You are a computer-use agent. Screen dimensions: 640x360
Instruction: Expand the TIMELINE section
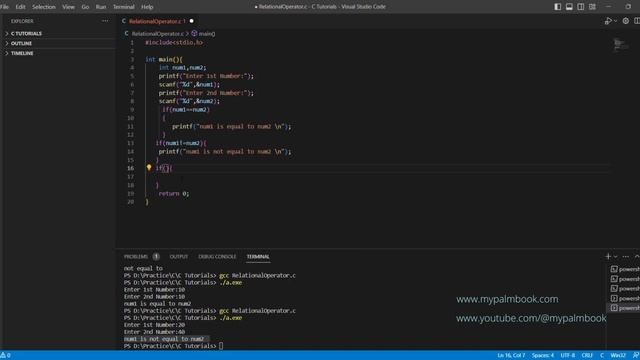click(21, 53)
